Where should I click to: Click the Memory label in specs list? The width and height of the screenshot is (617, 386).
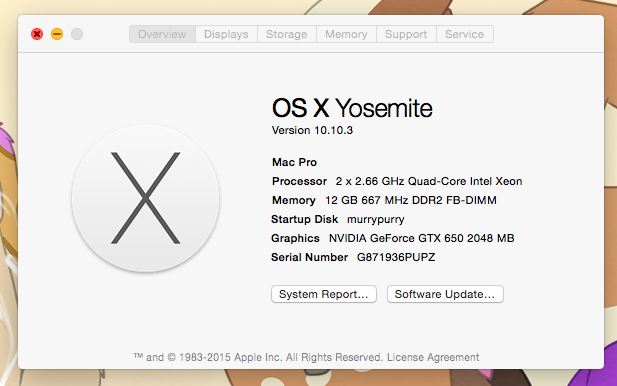pyautogui.click(x=294, y=200)
